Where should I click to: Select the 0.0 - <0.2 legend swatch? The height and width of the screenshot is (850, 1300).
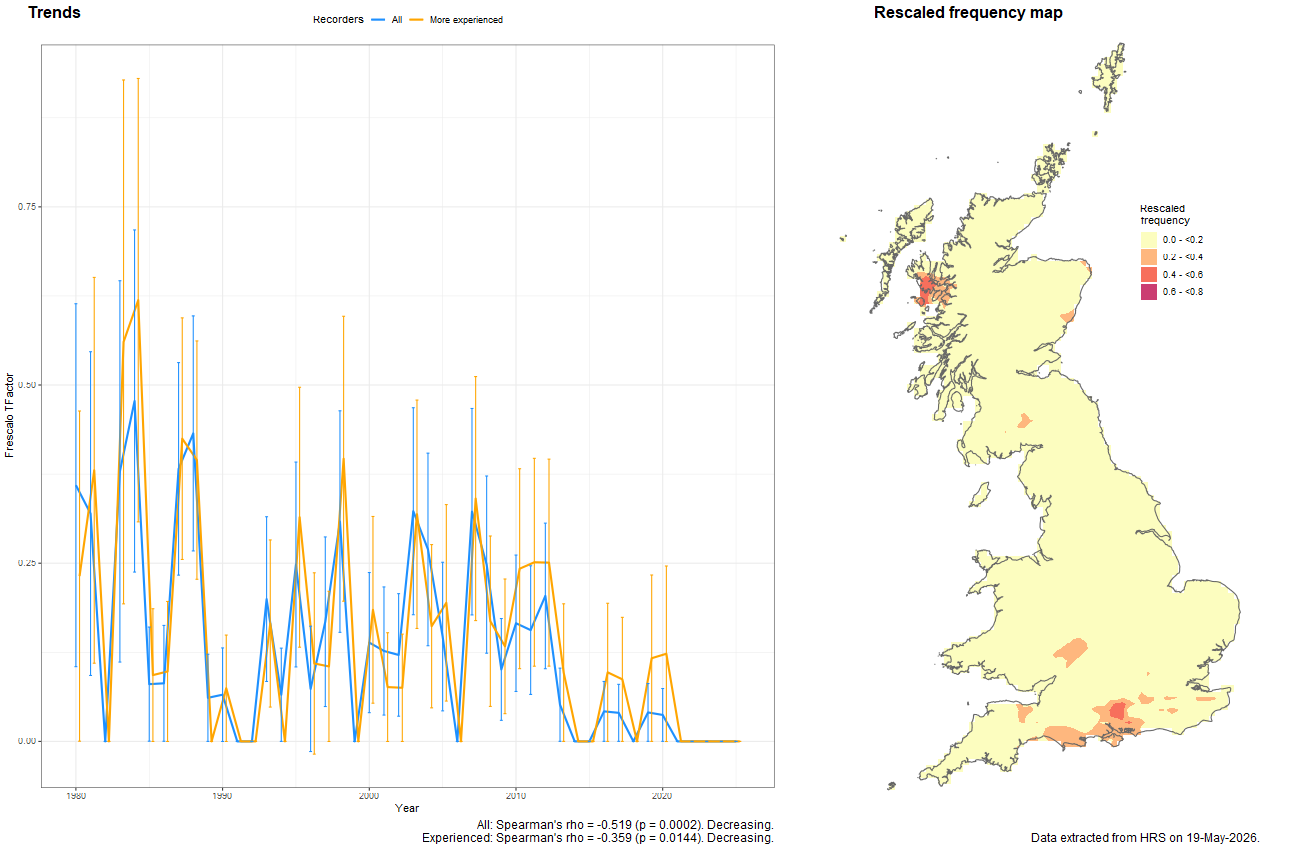[1149, 240]
